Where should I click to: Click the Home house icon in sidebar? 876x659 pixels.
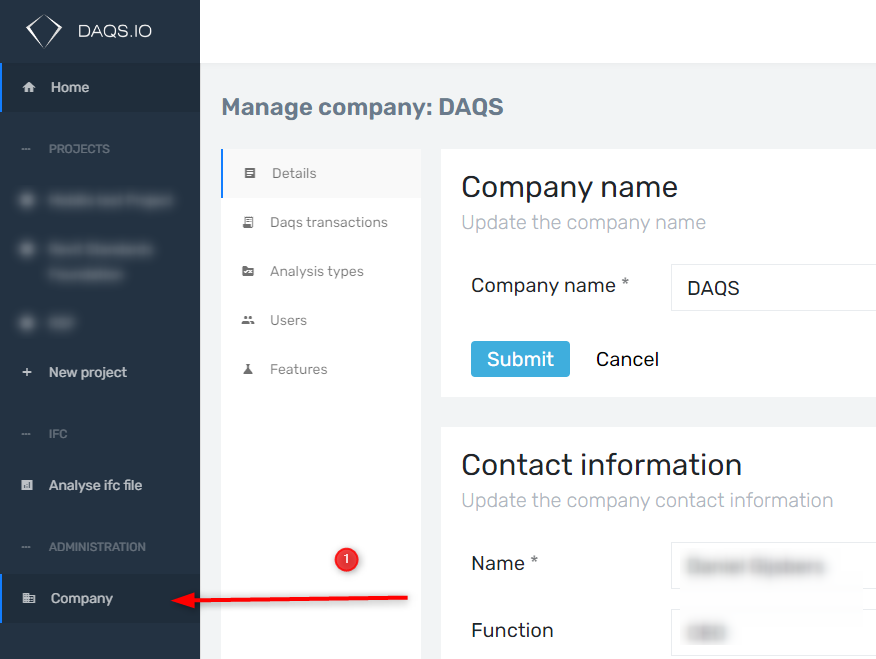[28, 88]
